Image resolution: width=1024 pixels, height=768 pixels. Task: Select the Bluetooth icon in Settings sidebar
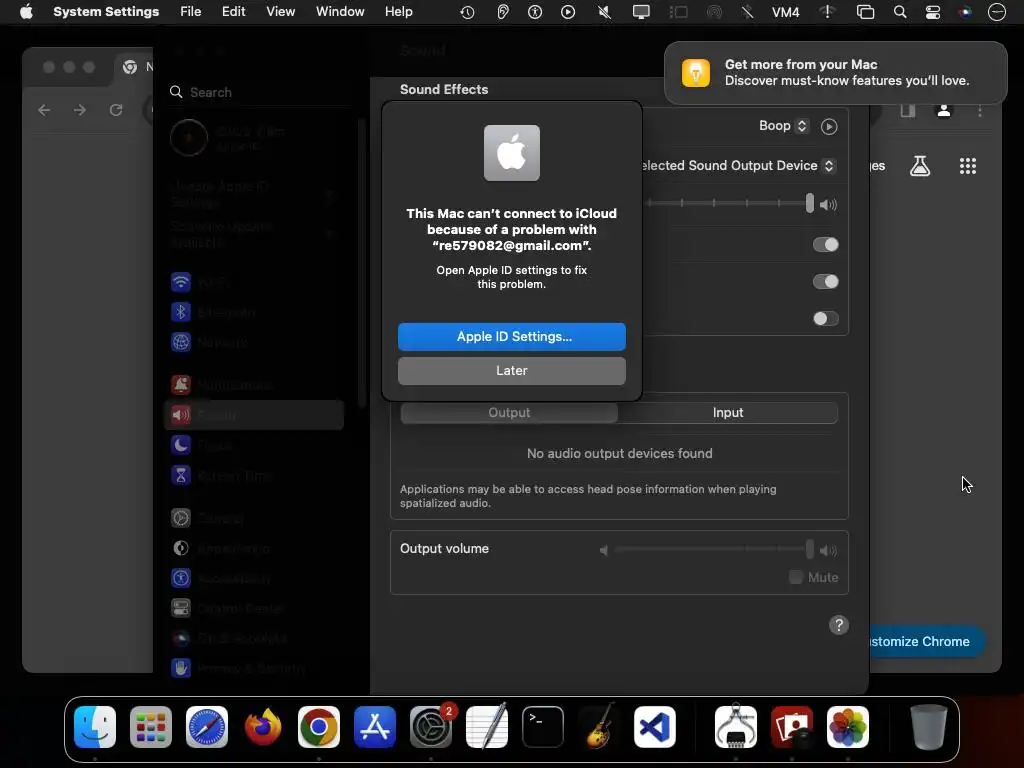pyautogui.click(x=181, y=312)
